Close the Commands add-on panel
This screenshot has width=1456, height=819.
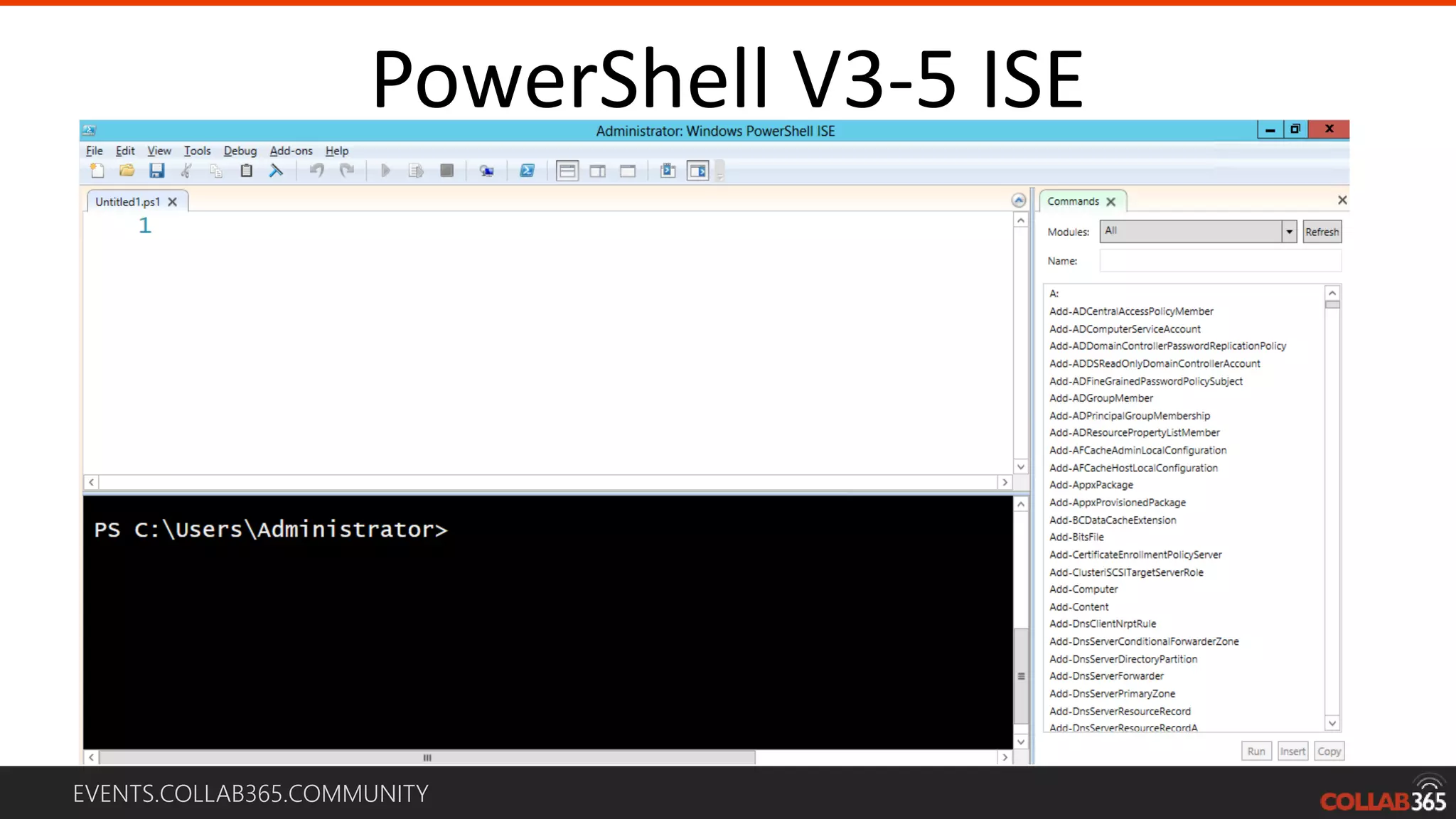[x=1342, y=200]
